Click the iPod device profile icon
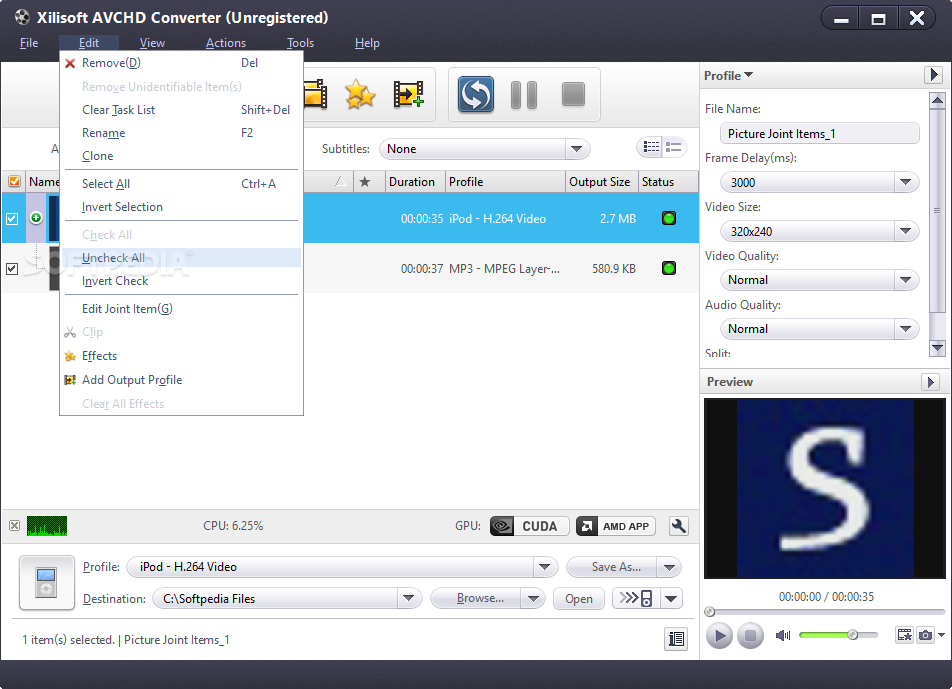Screen dimensions: 952x689 (x=47, y=583)
